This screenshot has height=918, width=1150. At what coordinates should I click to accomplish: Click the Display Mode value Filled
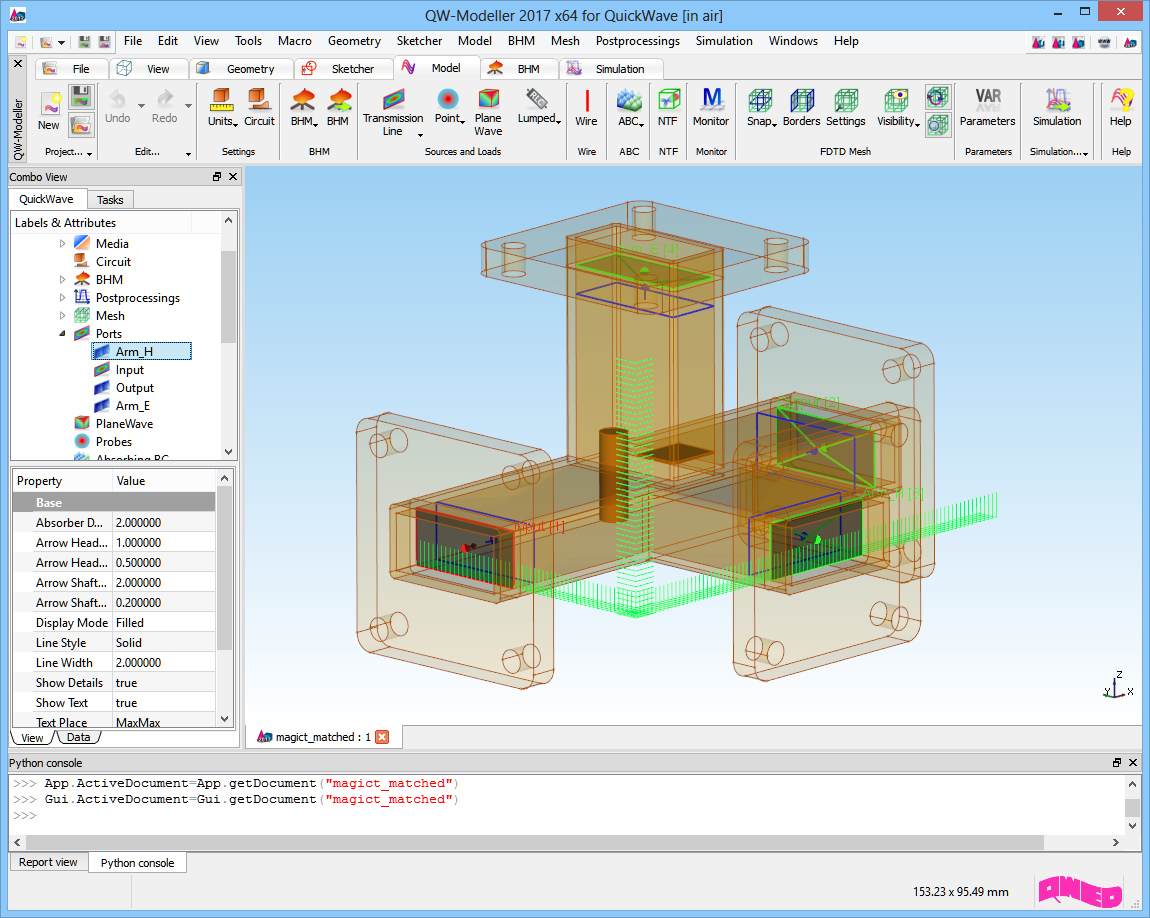(164, 623)
